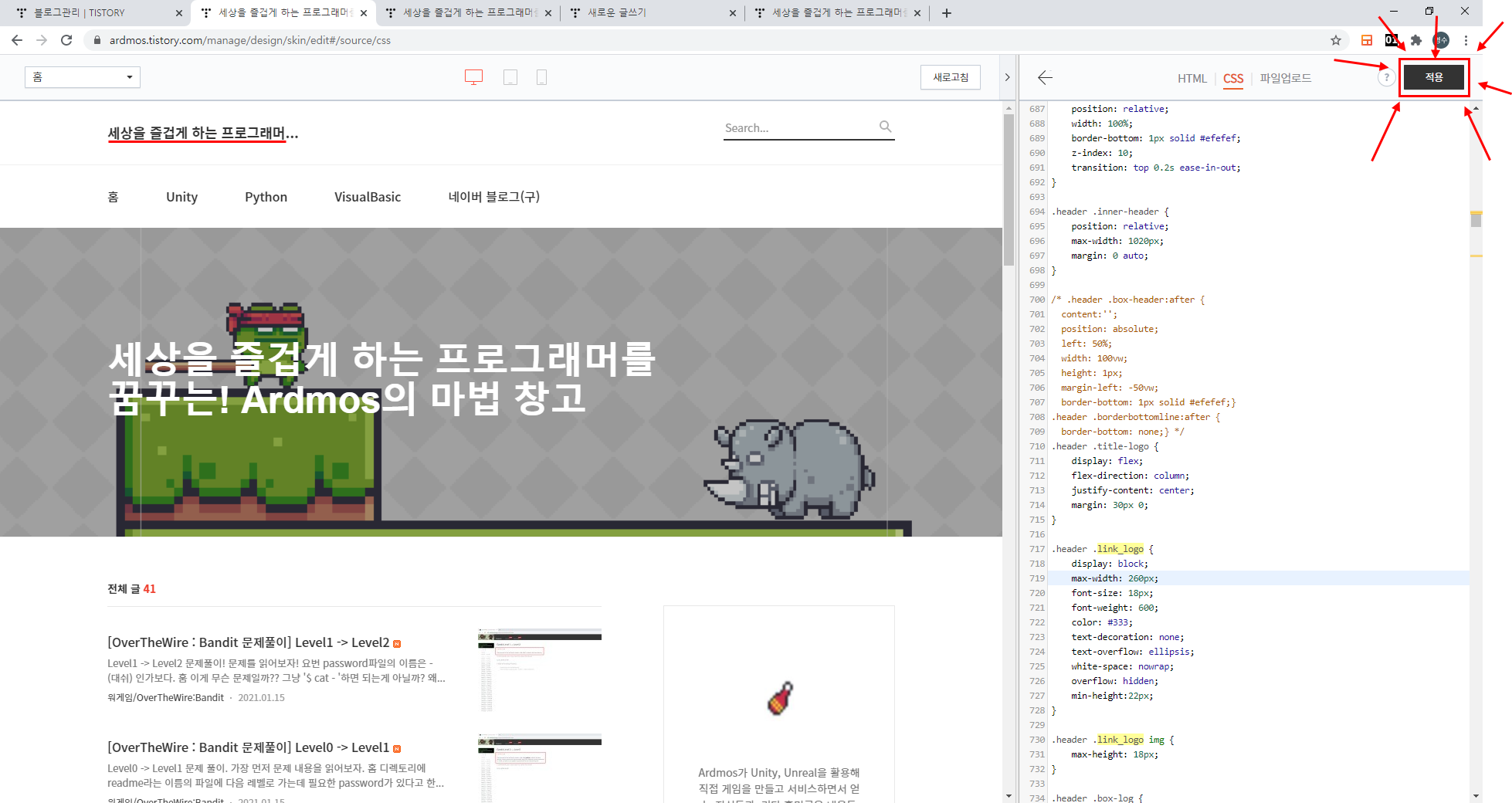Collapse the preview pane arrow
The width and height of the screenshot is (1512, 803).
(x=1007, y=77)
